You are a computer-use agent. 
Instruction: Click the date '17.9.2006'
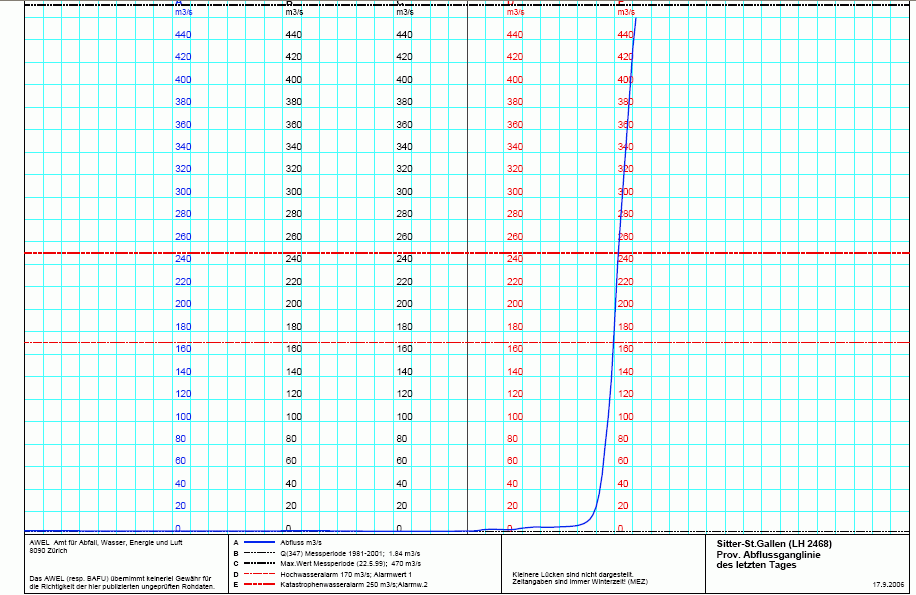tap(888, 584)
